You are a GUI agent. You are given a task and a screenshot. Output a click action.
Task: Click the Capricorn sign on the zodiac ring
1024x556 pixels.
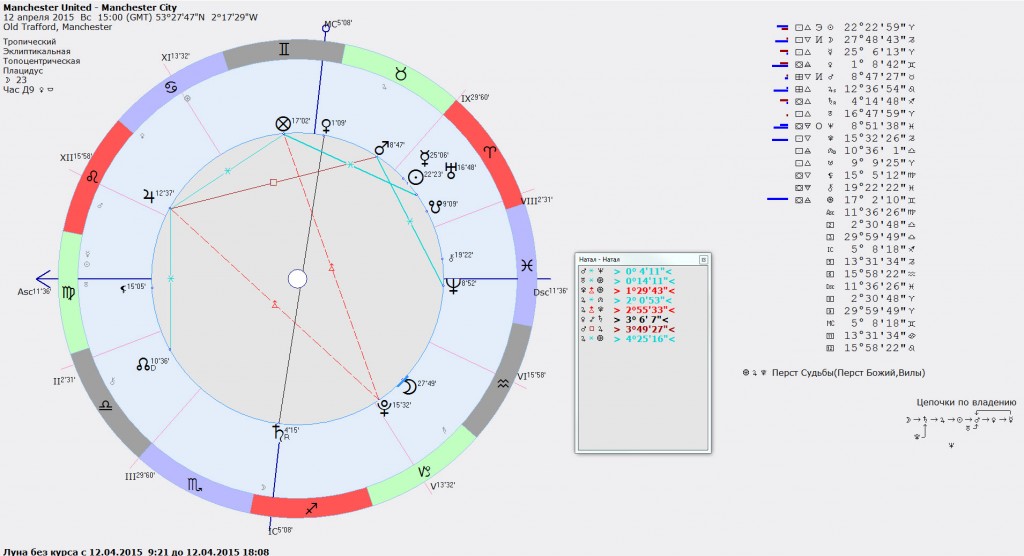point(424,472)
